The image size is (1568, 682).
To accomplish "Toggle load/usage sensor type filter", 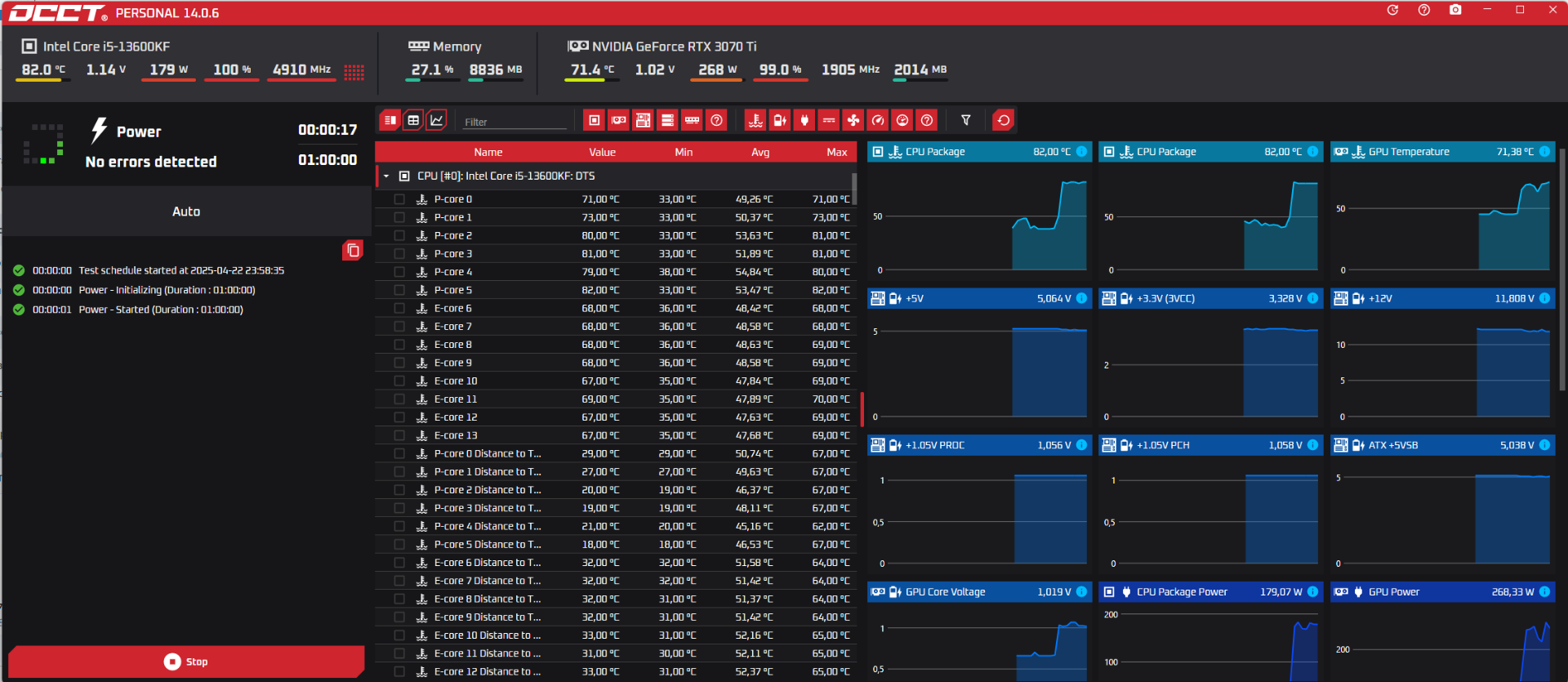I will click(x=902, y=121).
